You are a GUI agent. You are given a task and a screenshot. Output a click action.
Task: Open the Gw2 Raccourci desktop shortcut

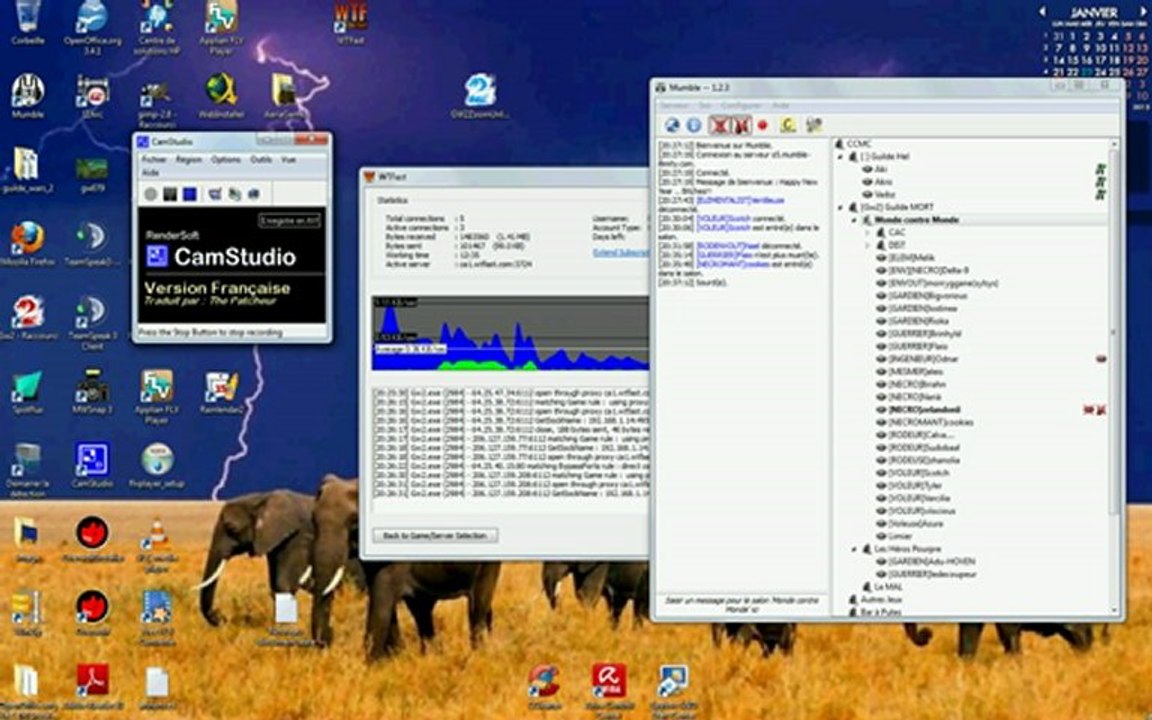(27, 317)
